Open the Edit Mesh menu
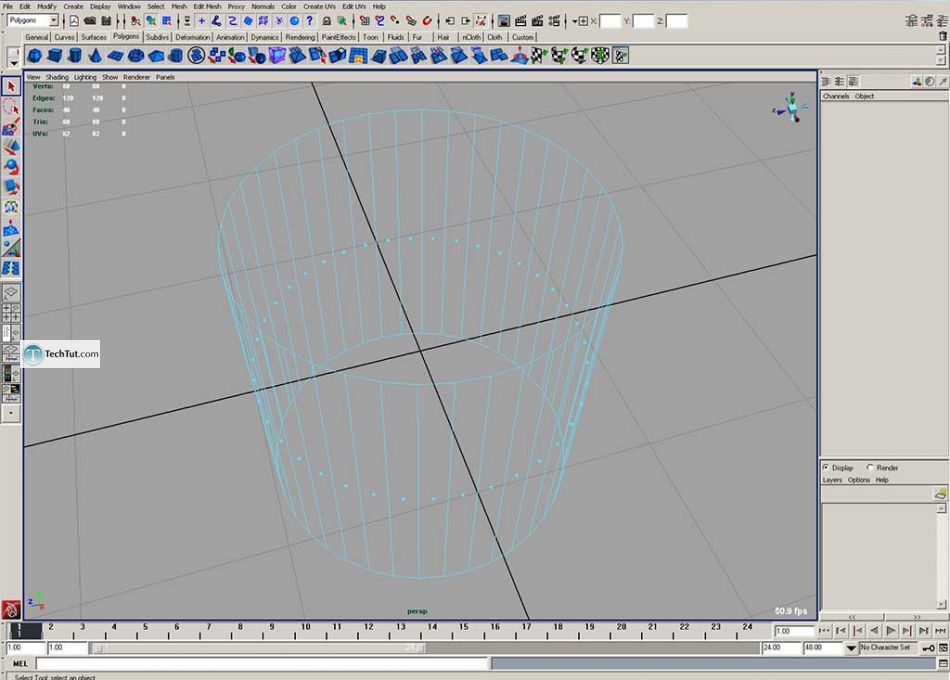 tap(207, 6)
